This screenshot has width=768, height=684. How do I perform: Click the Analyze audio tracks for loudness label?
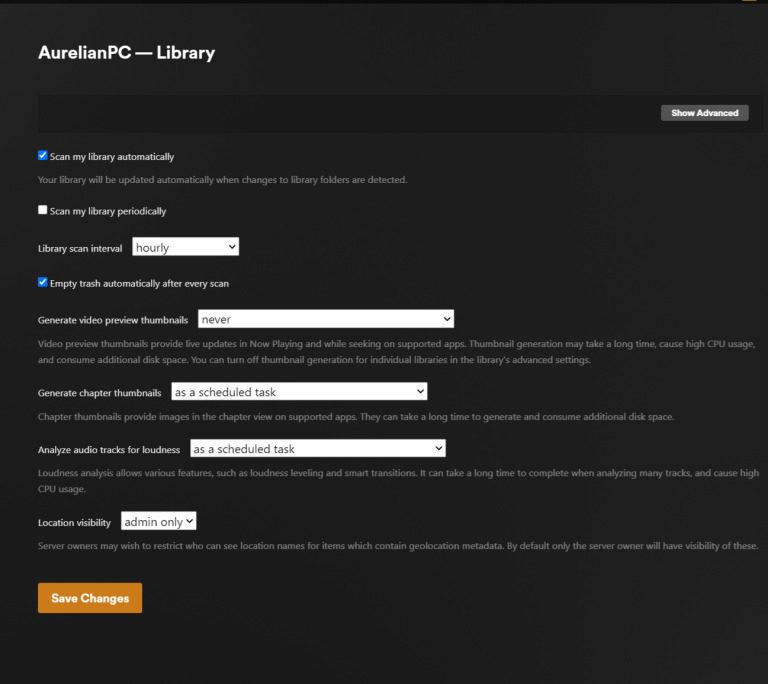pos(109,450)
